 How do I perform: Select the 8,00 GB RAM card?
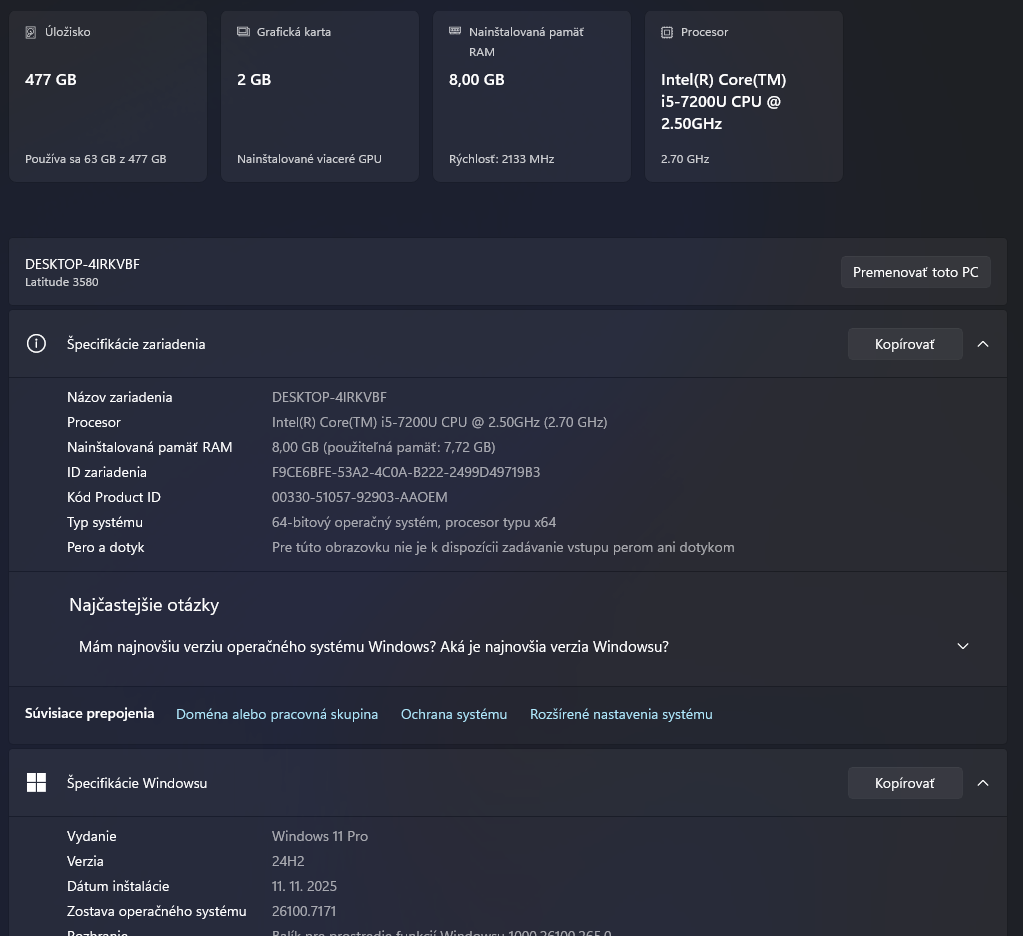tap(531, 95)
